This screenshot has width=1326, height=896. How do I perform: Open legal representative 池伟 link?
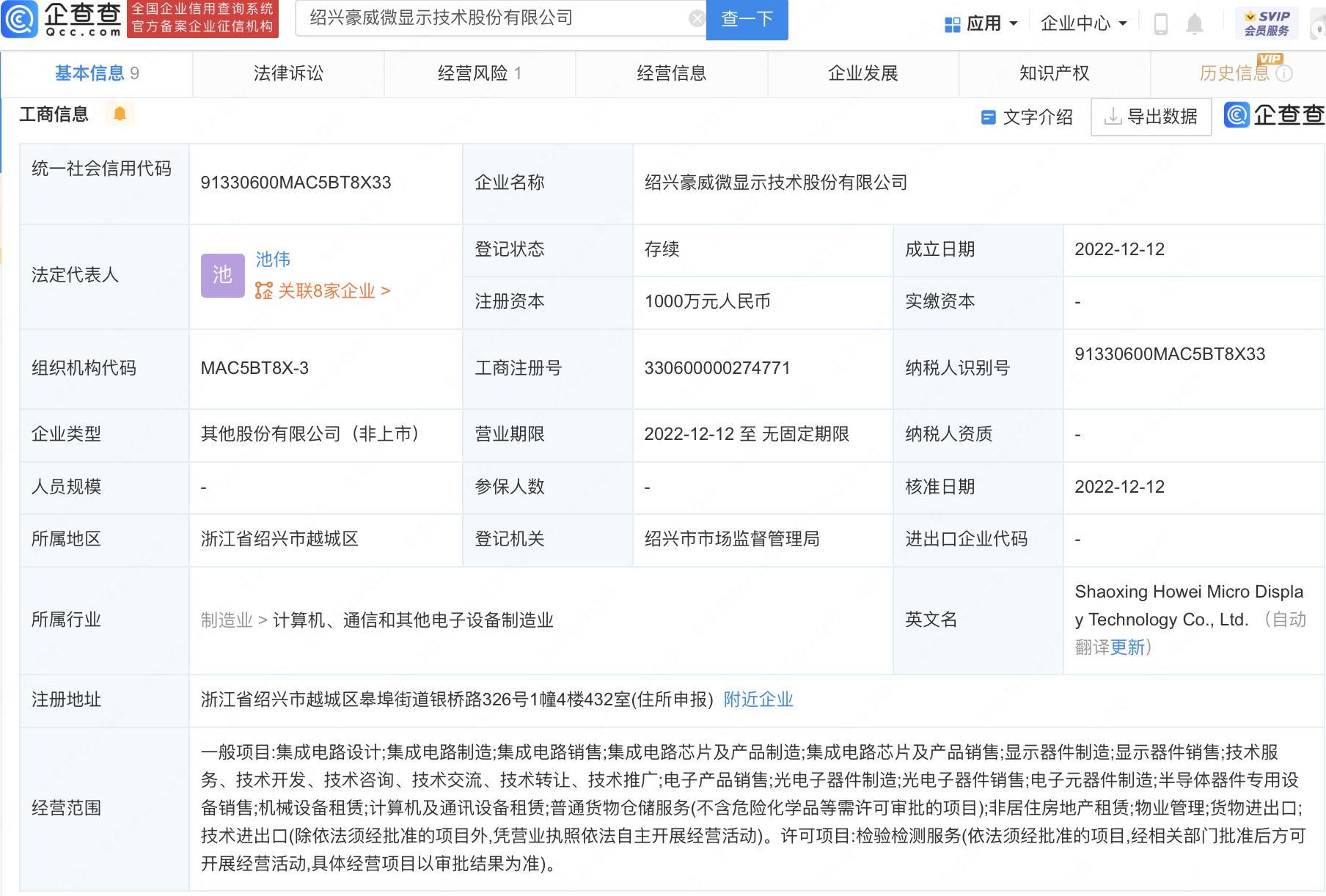tap(273, 259)
